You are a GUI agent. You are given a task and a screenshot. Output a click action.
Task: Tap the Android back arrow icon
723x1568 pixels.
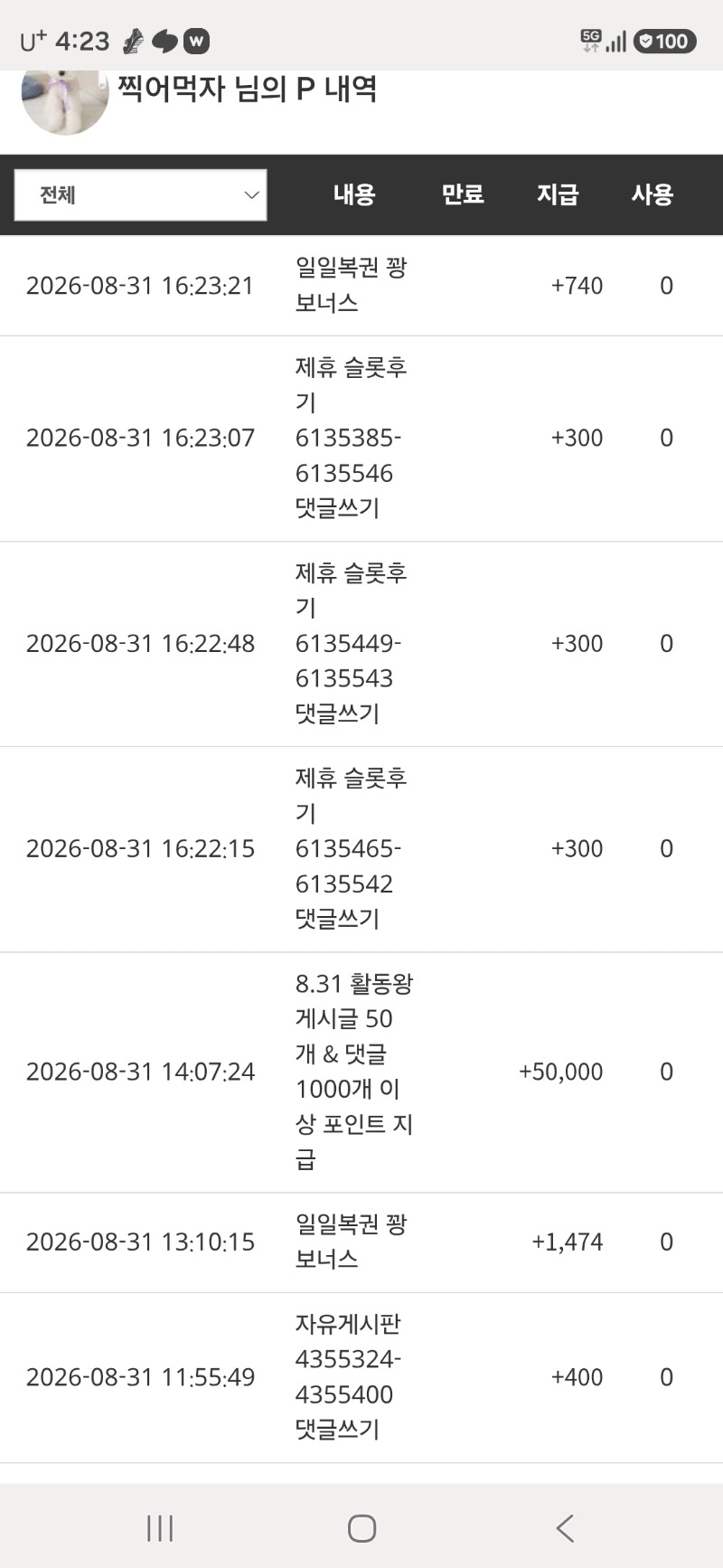pyautogui.click(x=565, y=1528)
